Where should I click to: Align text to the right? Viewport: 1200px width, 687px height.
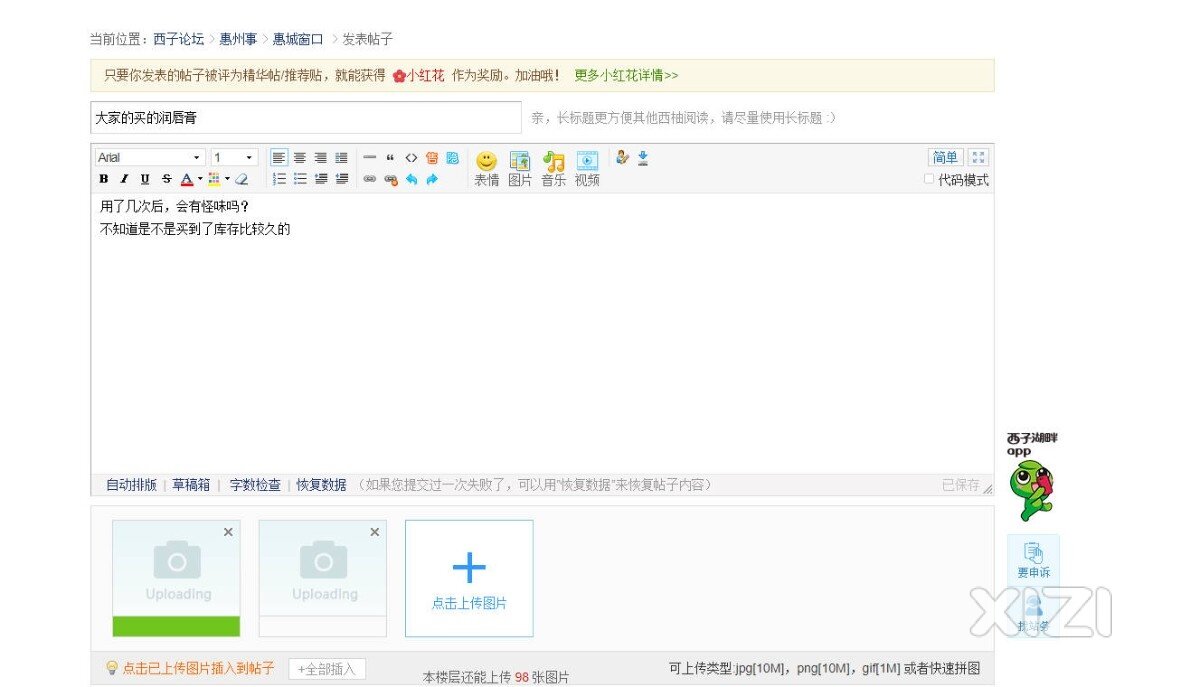click(321, 158)
